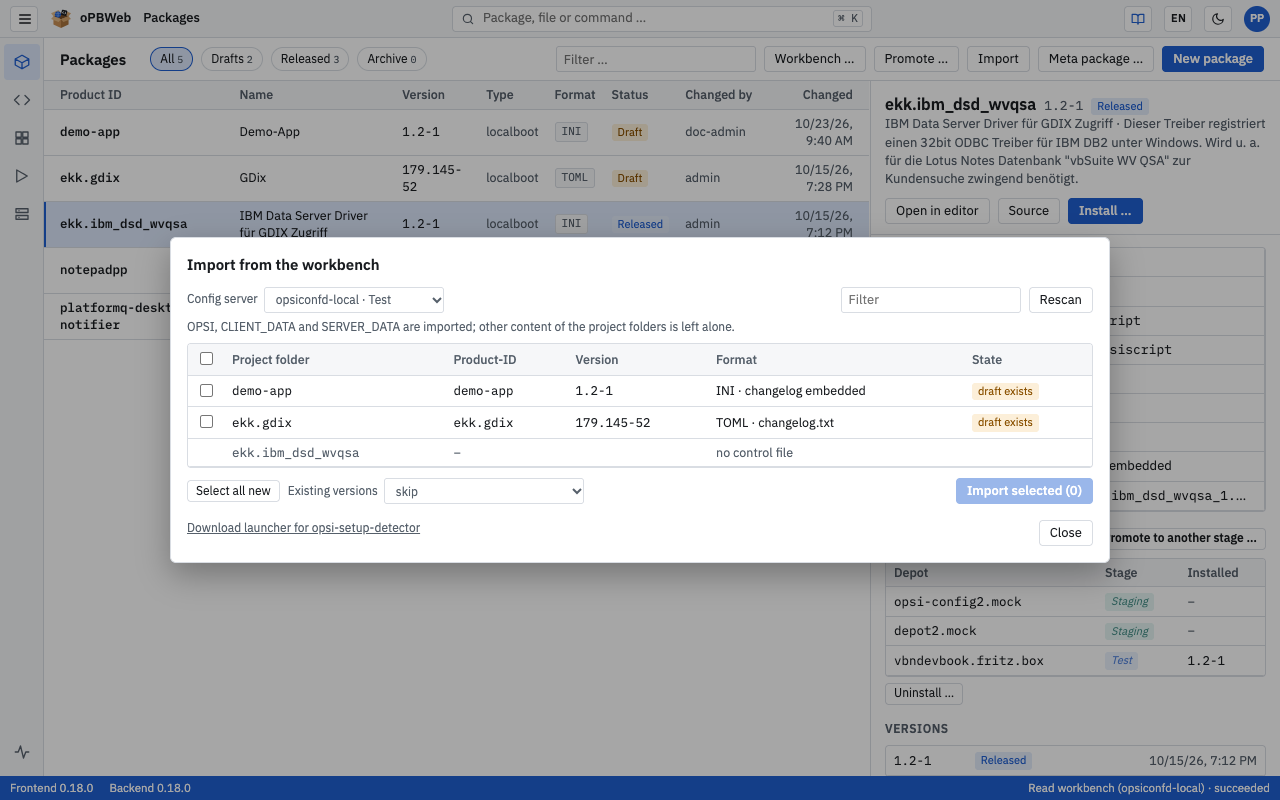
Task: Switch to the Released filter tab
Action: coord(310,59)
